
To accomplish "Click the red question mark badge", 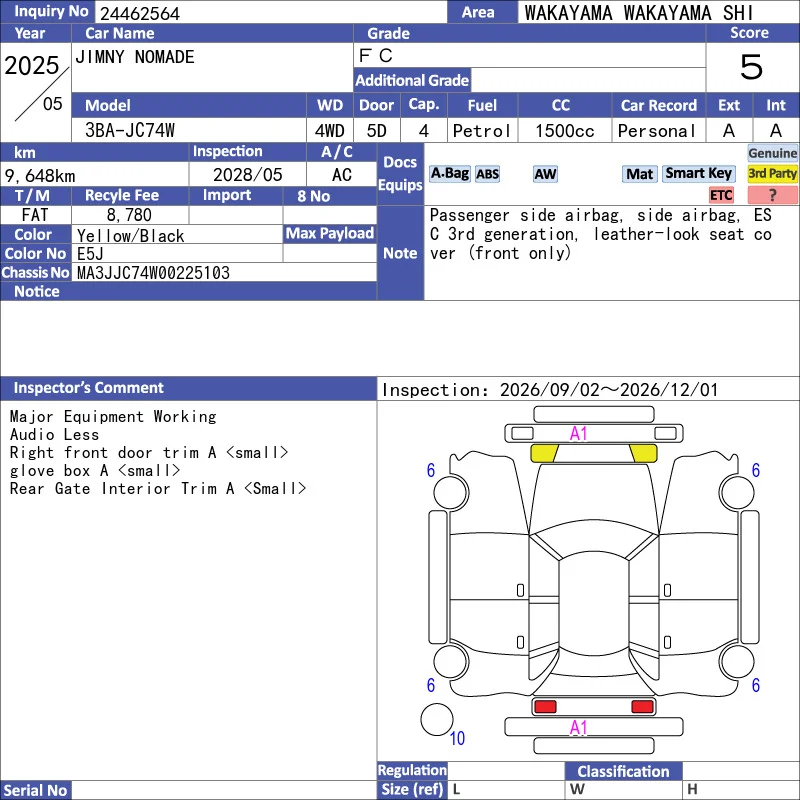I will tap(772, 195).
